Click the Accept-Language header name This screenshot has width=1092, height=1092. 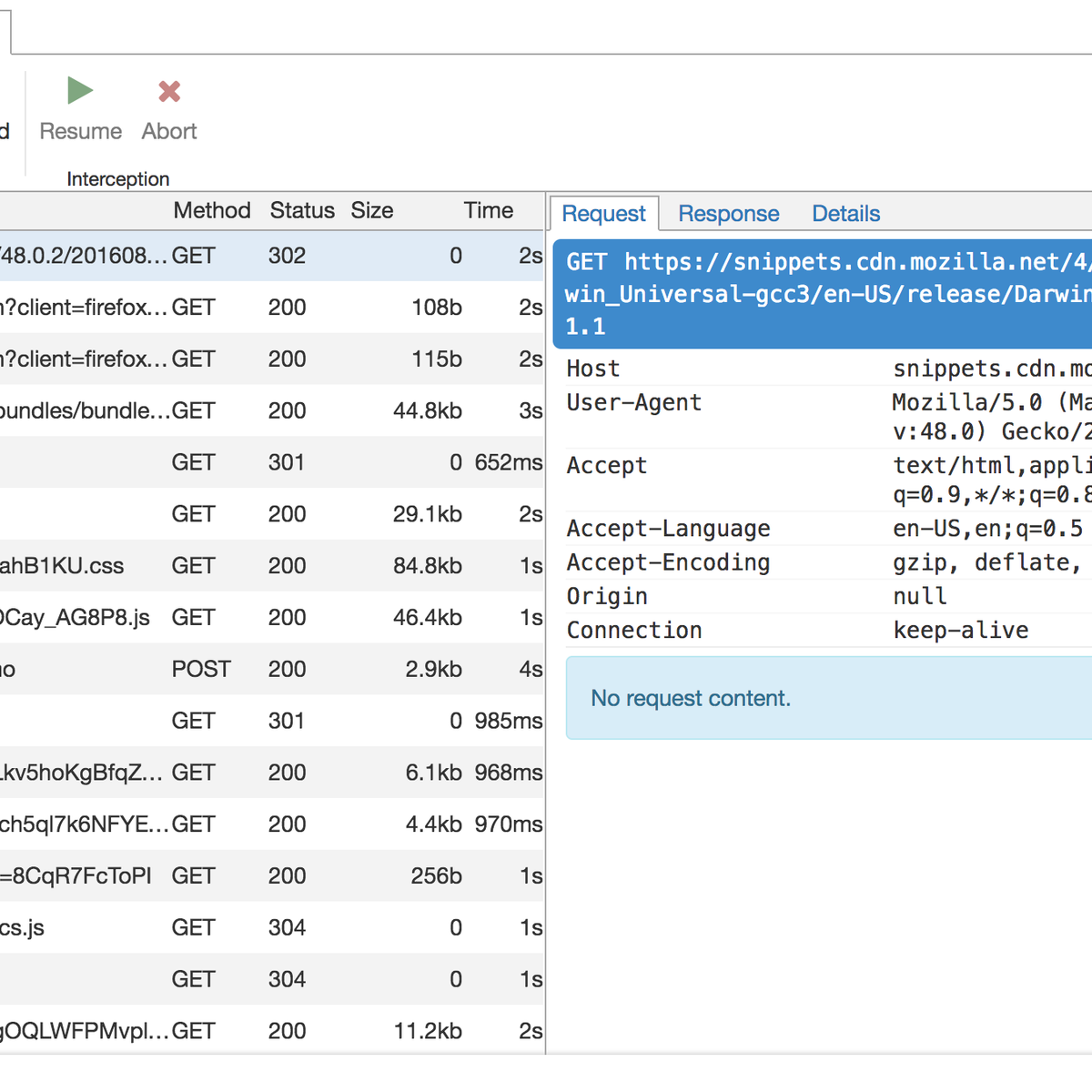pos(669,529)
